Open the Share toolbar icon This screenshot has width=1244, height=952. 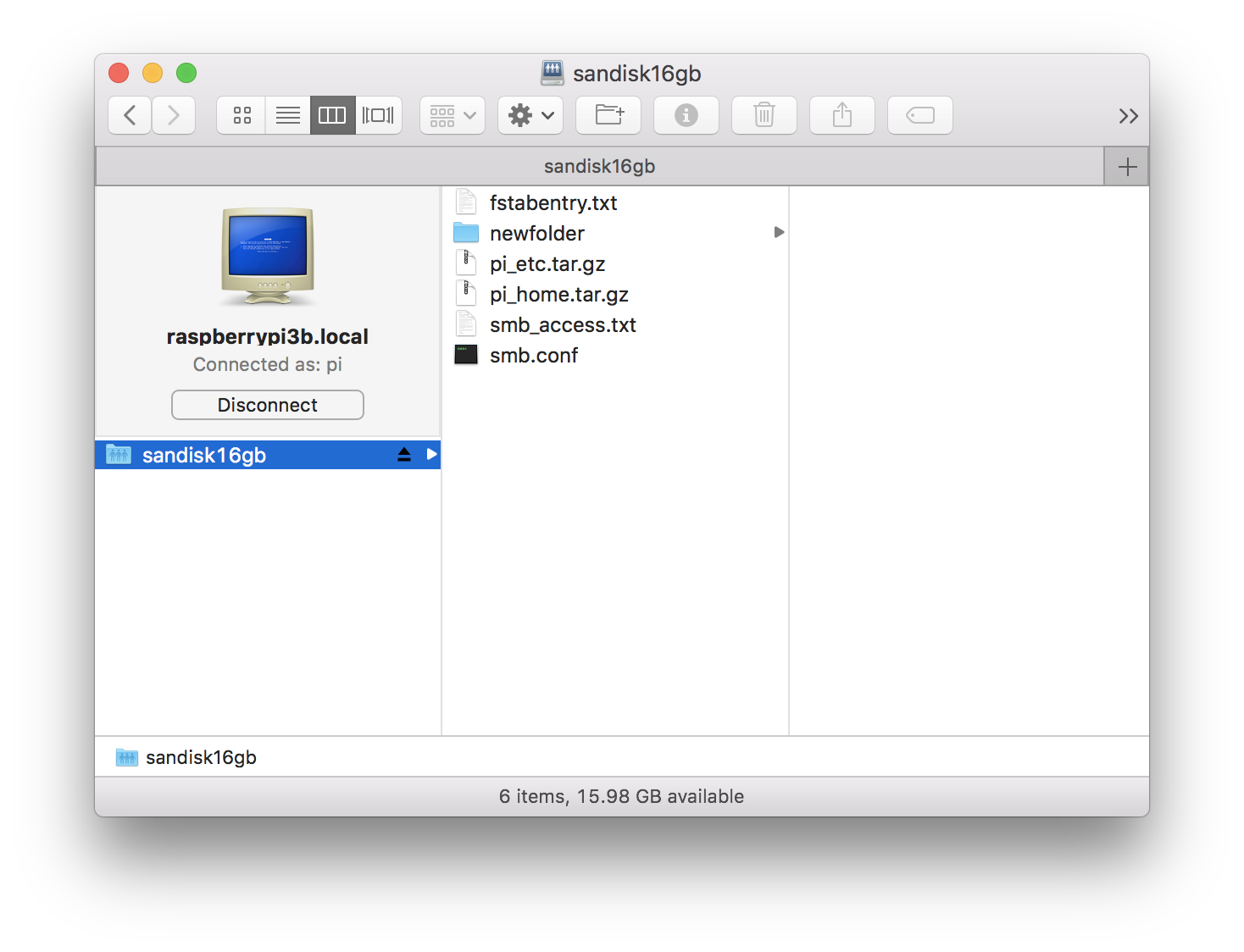841,115
